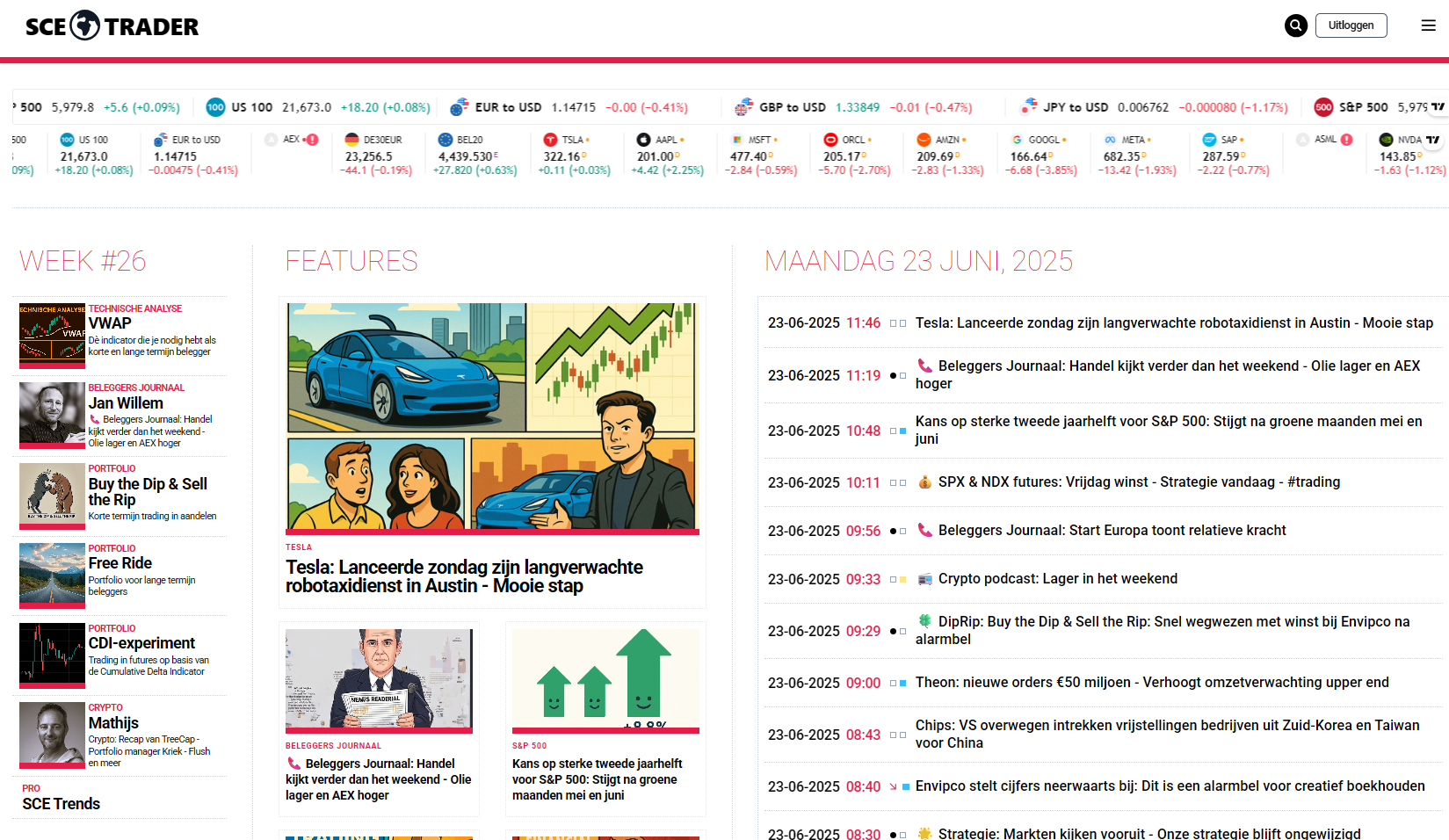Open the DipRip Envipco alarmbel headline
1449x840 pixels.
click(x=1163, y=630)
